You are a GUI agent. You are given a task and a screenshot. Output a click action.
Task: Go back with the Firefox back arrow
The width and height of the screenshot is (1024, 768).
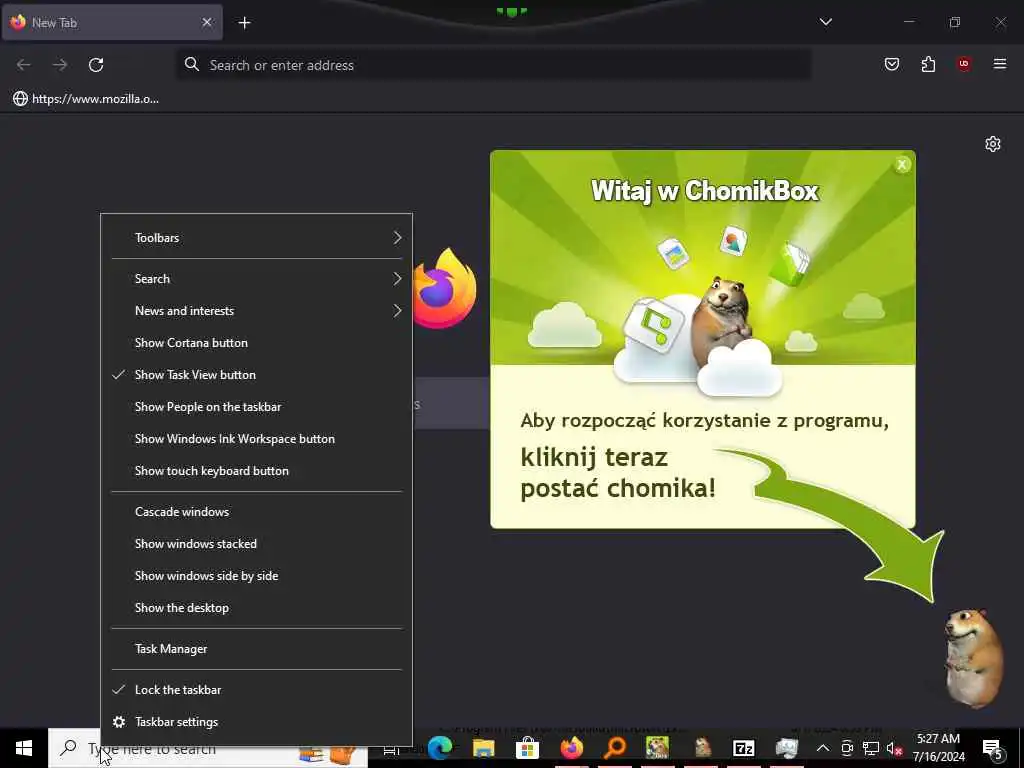[x=24, y=65]
